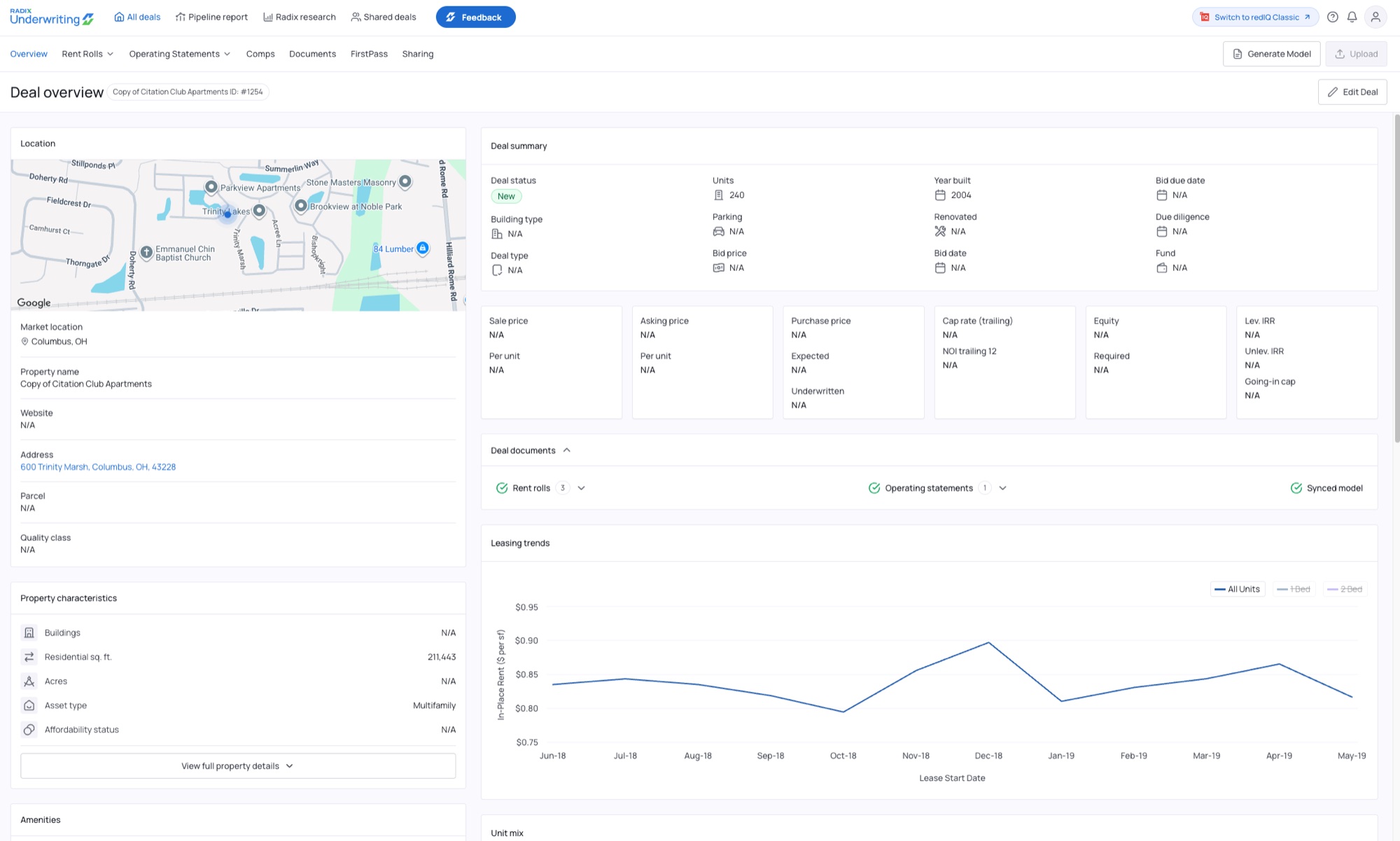Open the 600 Trinity Marsh address link
This screenshot has height=841, width=1400.
pos(98,467)
